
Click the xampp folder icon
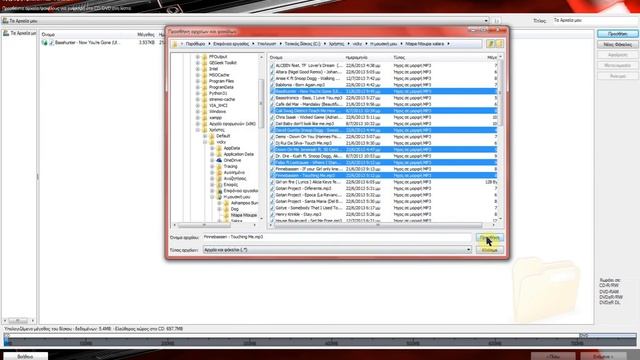pos(204,118)
